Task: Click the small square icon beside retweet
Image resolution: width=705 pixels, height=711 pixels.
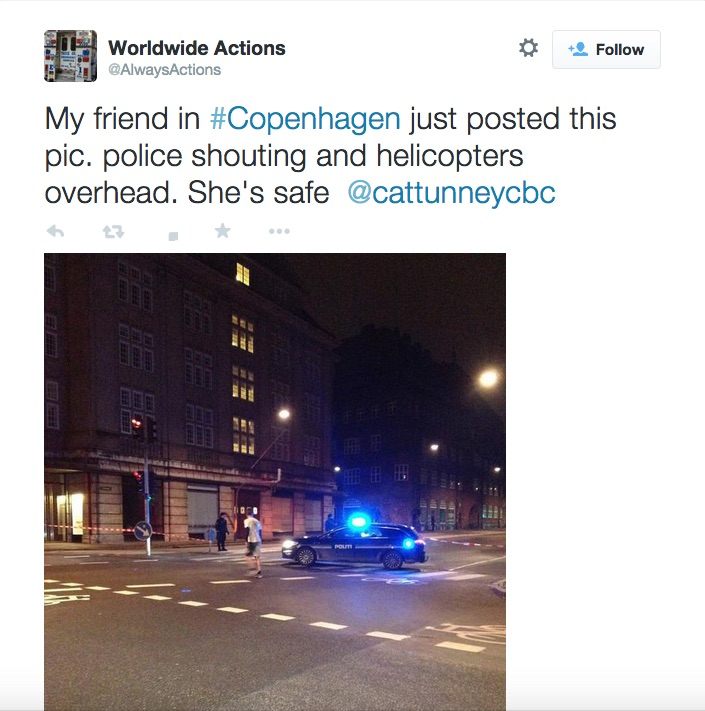Action: click(173, 236)
